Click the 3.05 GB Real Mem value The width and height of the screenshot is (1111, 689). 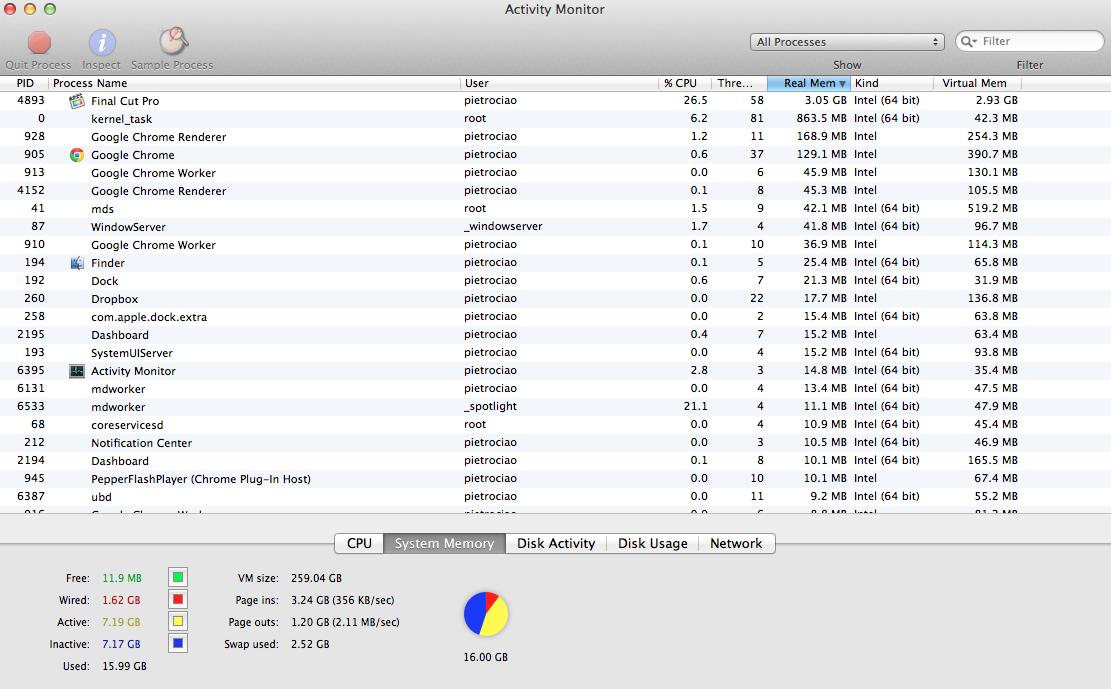click(825, 101)
